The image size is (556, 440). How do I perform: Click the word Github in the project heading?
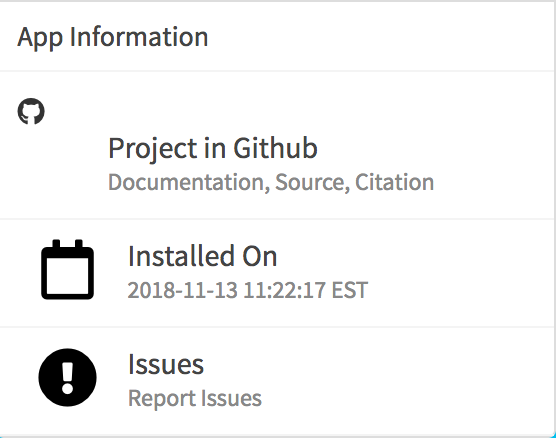tap(275, 147)
